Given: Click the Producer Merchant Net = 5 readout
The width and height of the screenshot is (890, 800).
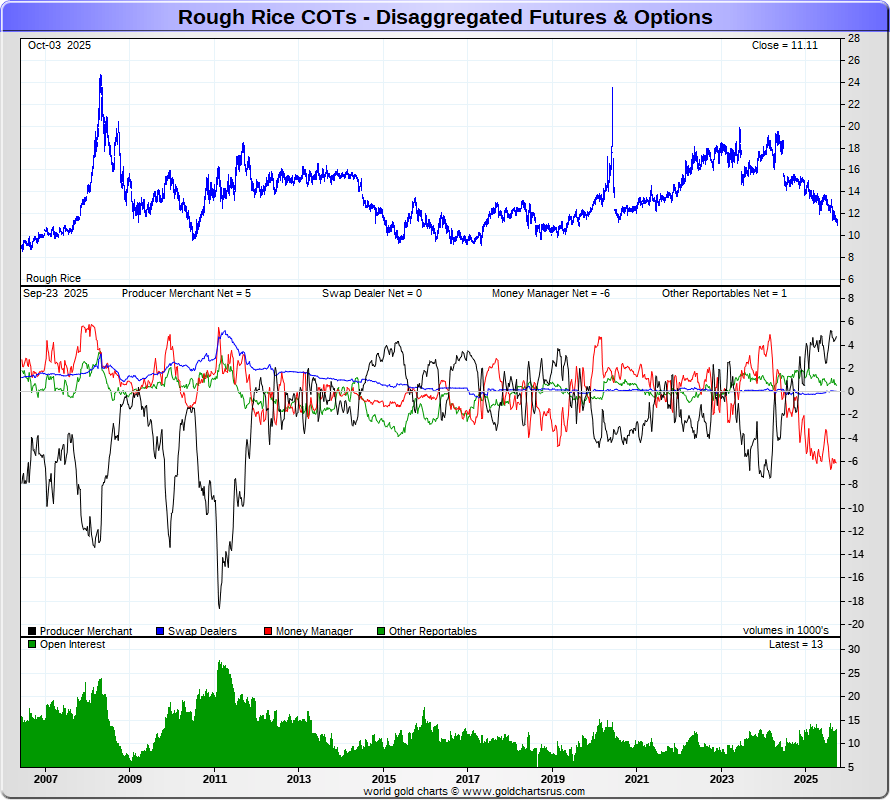Looking at the screenshot, I should click(186, 294).
